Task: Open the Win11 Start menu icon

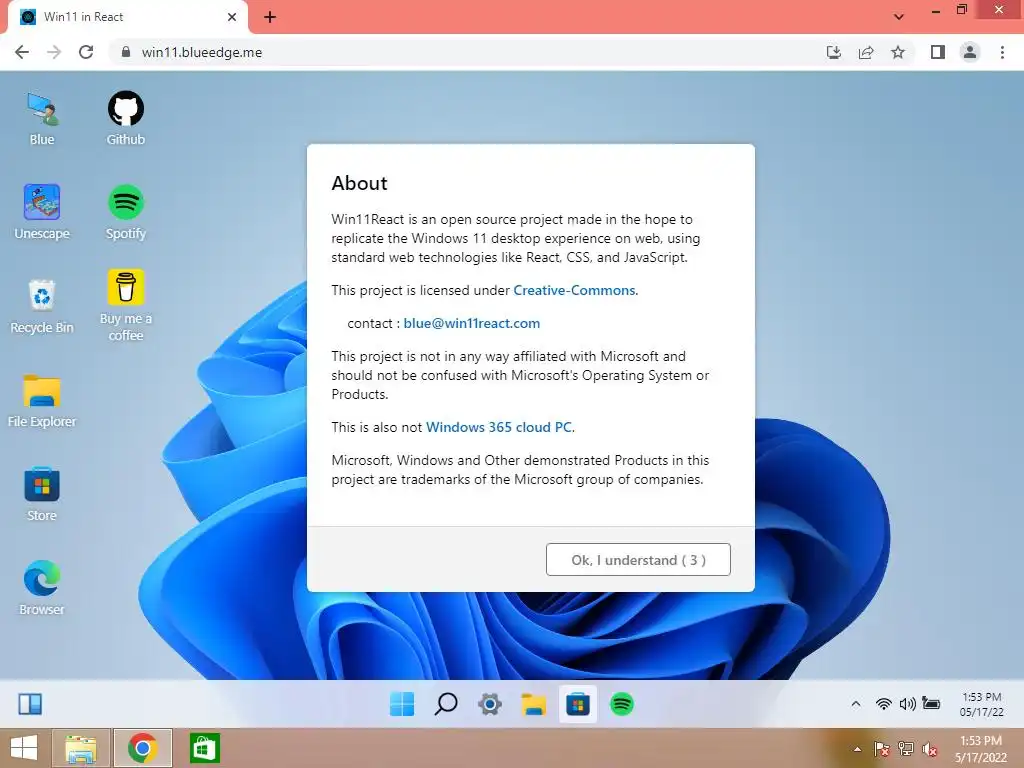Action: (x=402, y=704)
